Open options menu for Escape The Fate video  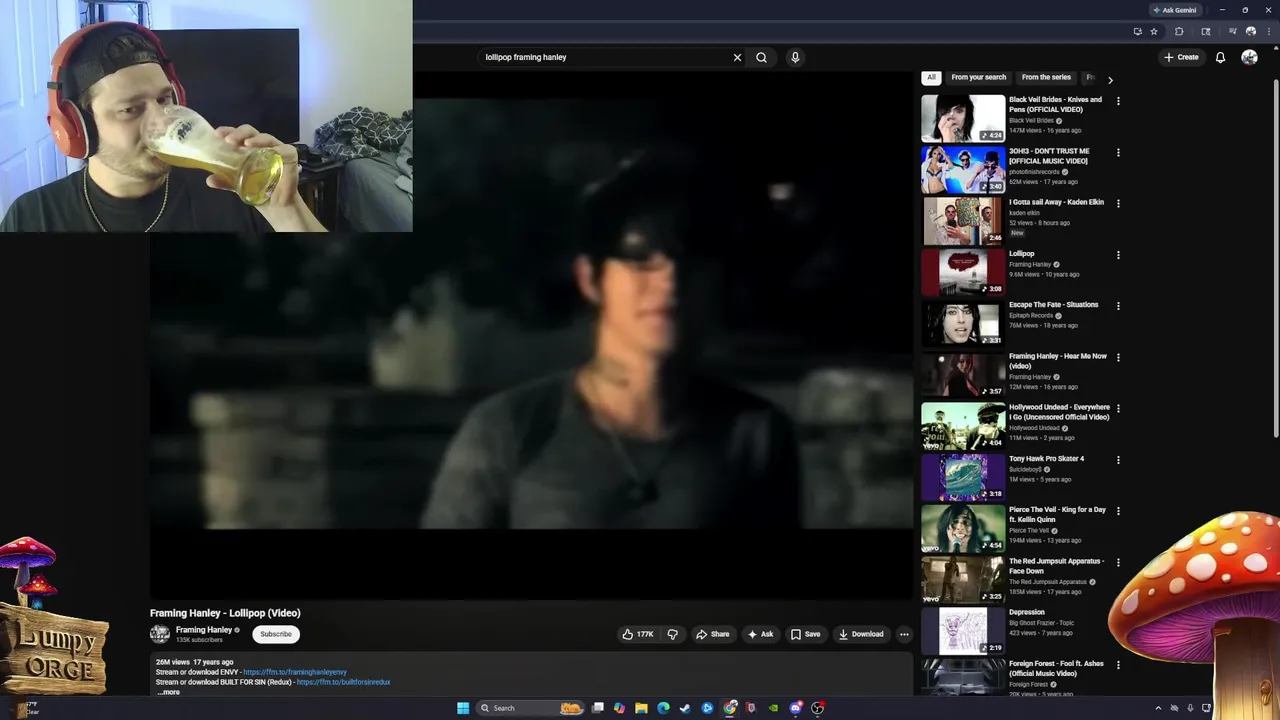(1118, 306)
